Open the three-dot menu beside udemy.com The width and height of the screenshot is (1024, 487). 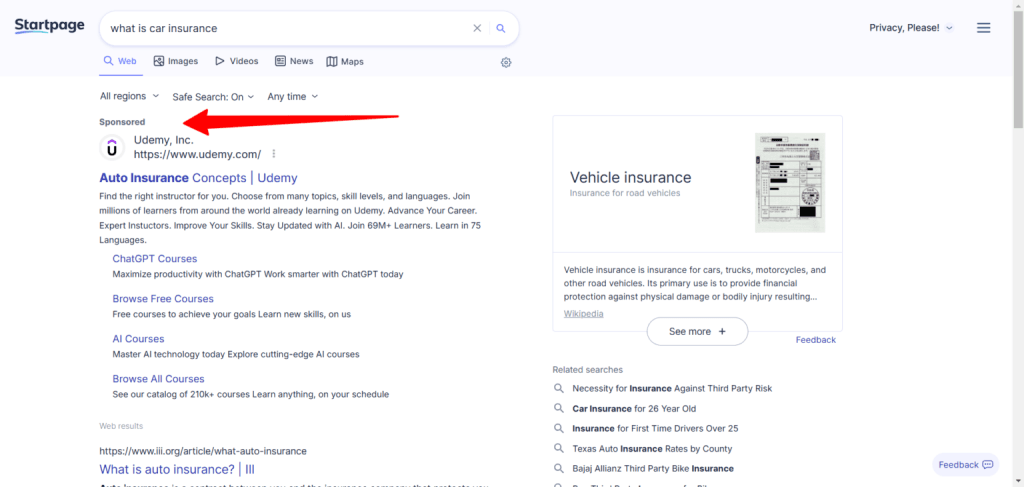point(274,154)
